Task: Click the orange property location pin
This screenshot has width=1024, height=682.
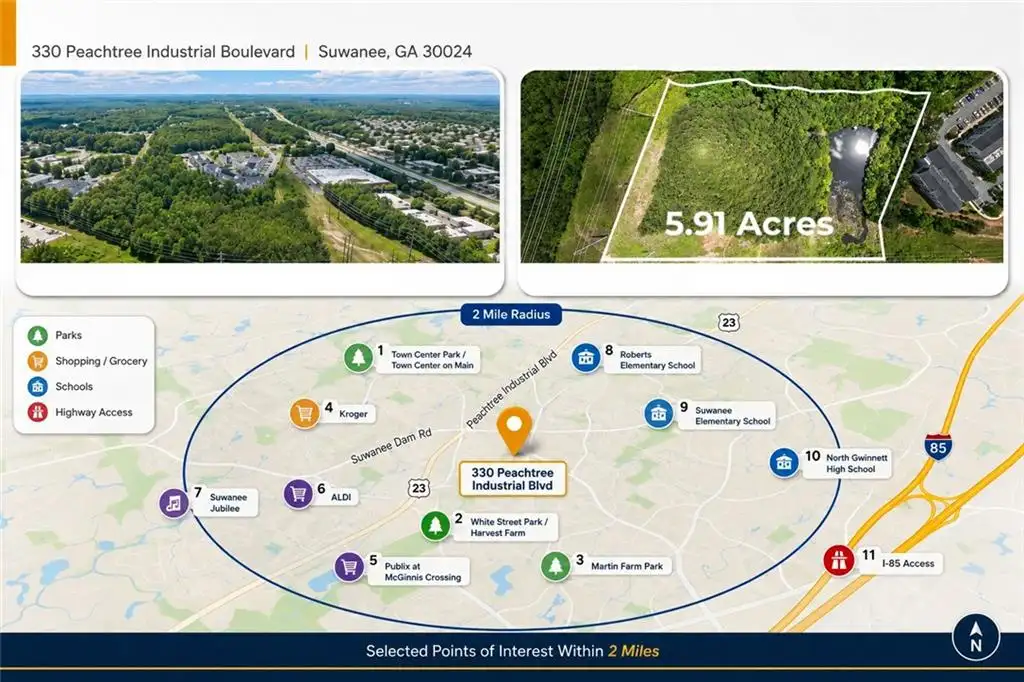Action: [x=515, y=430]
